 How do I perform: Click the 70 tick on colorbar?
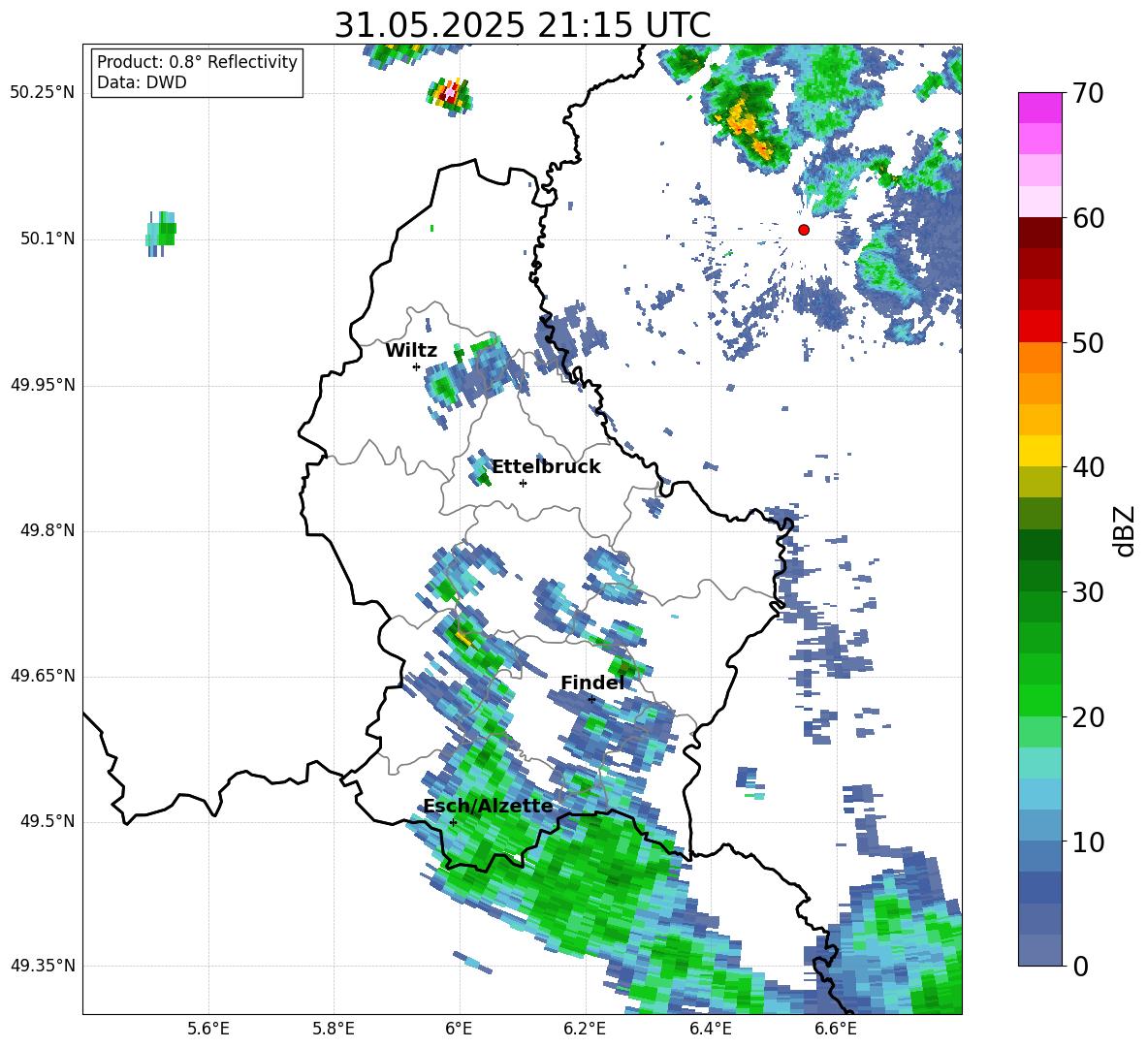1088,93
